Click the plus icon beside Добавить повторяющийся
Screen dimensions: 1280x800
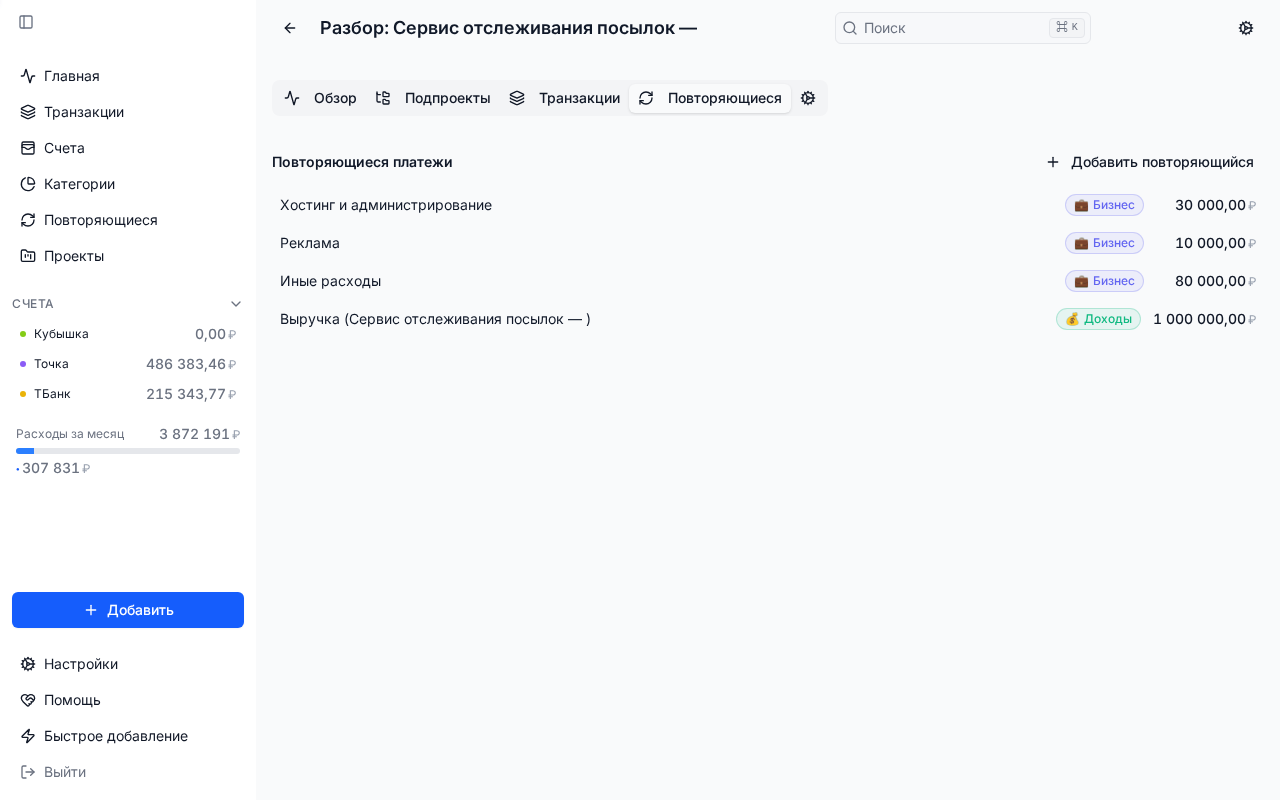(x=1053, y=162)
